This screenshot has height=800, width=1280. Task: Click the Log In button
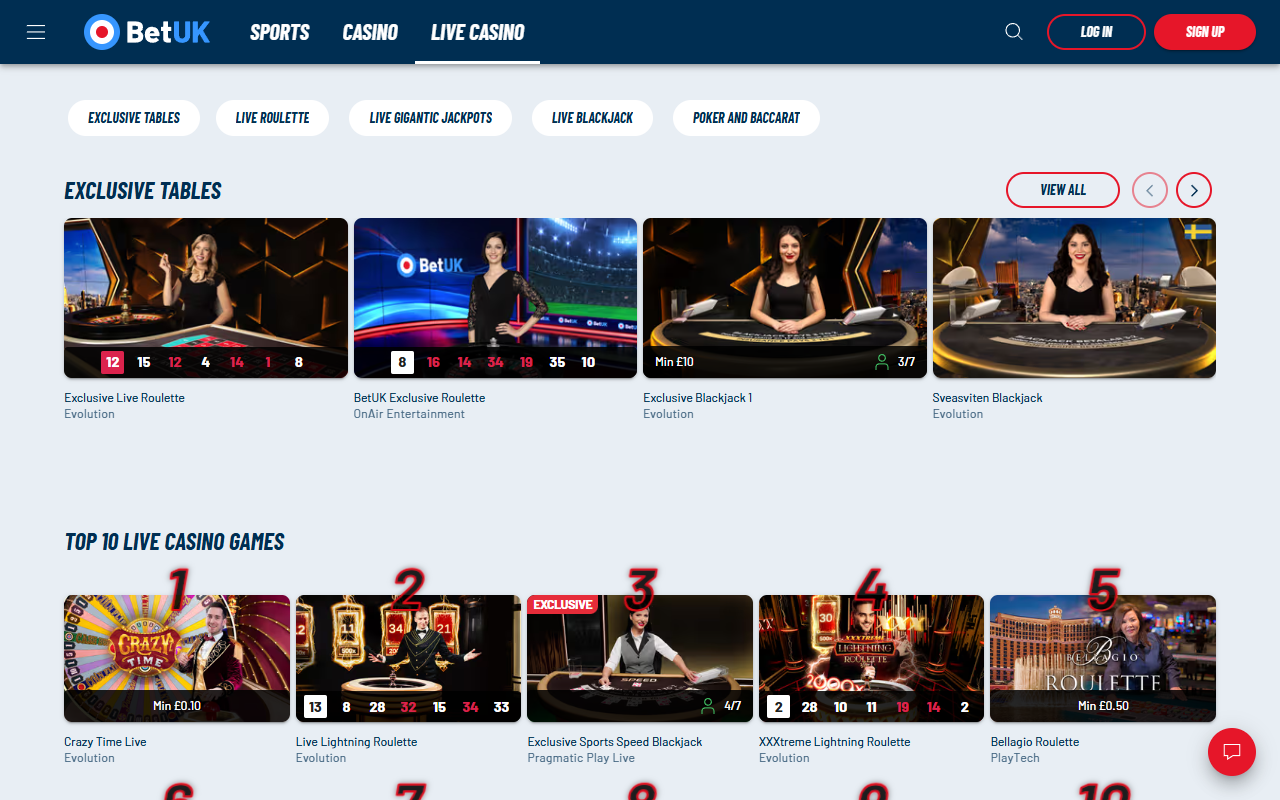tap(1096, 32)
